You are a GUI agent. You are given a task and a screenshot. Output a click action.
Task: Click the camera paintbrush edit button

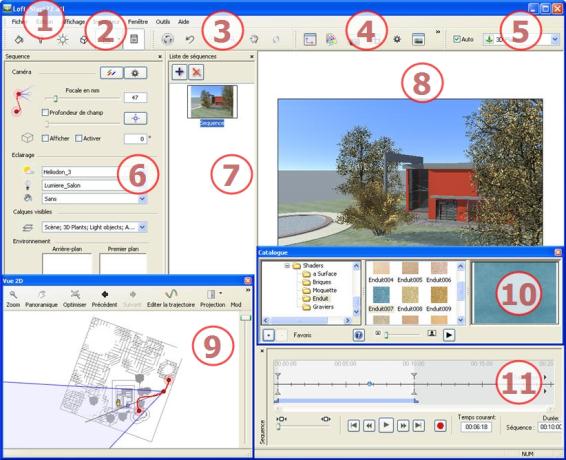(111, 73)
